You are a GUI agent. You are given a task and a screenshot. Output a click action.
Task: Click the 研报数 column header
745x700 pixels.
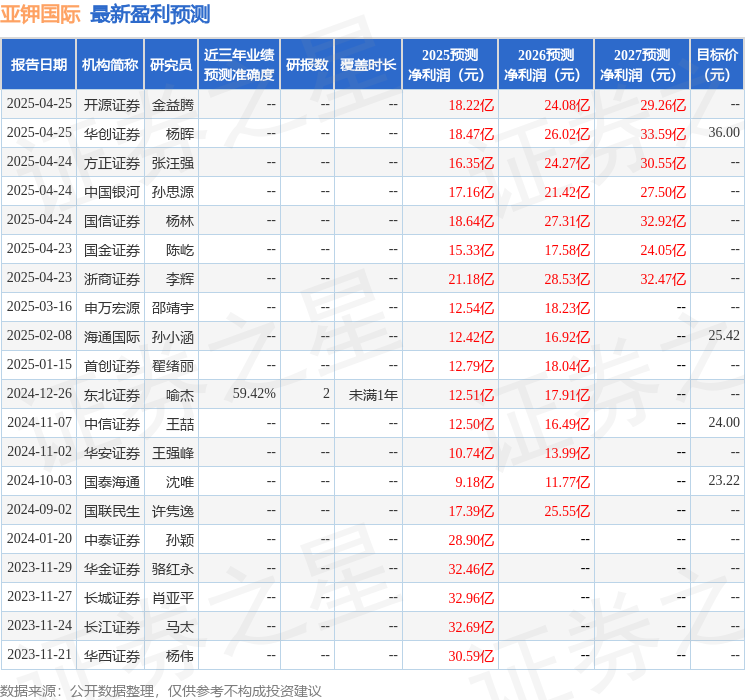[x=307, y=65]
